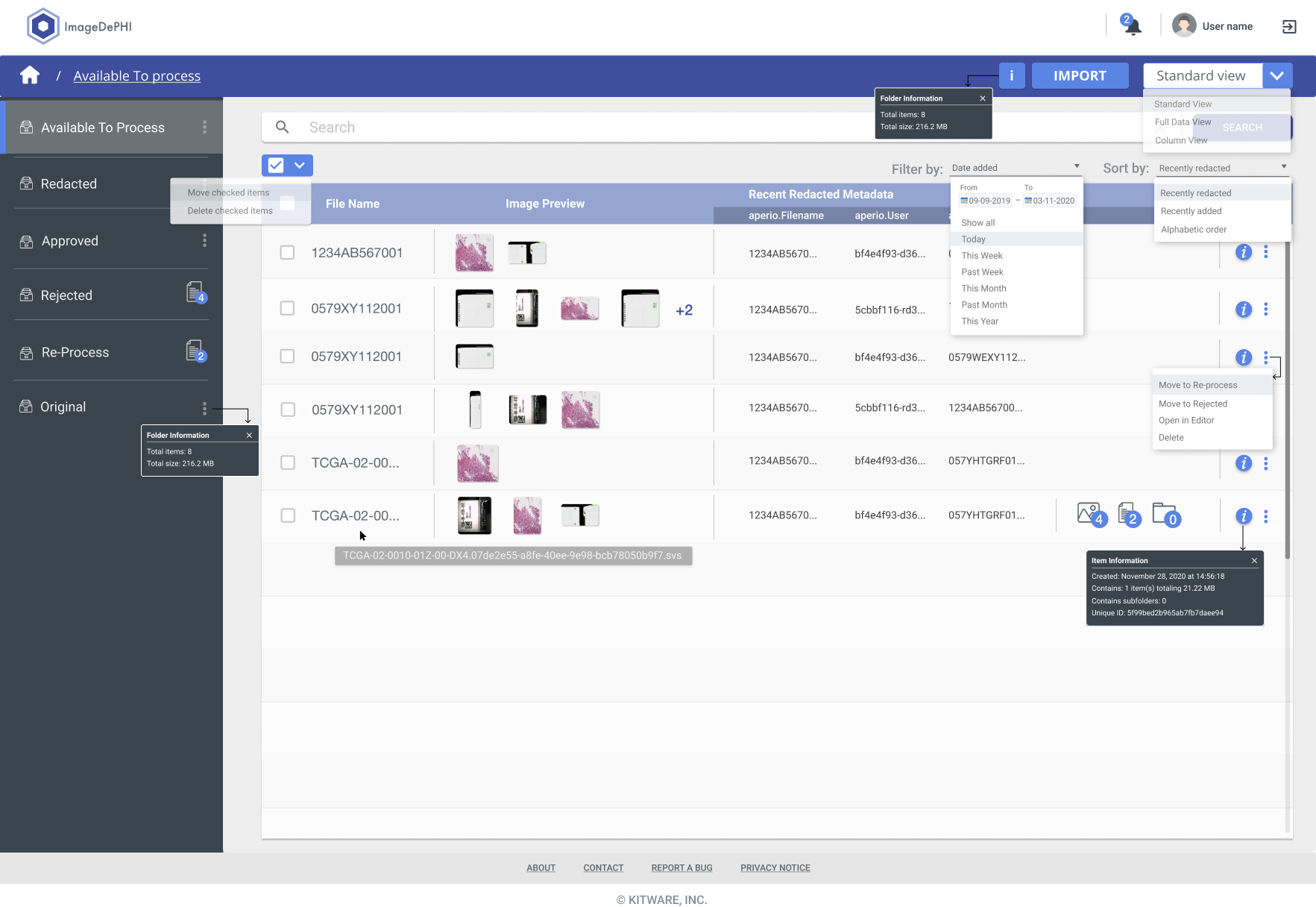This screenshot has height=907, width=1316.
Task: Choose Move to Re-process
Action: click(1212, 385)
